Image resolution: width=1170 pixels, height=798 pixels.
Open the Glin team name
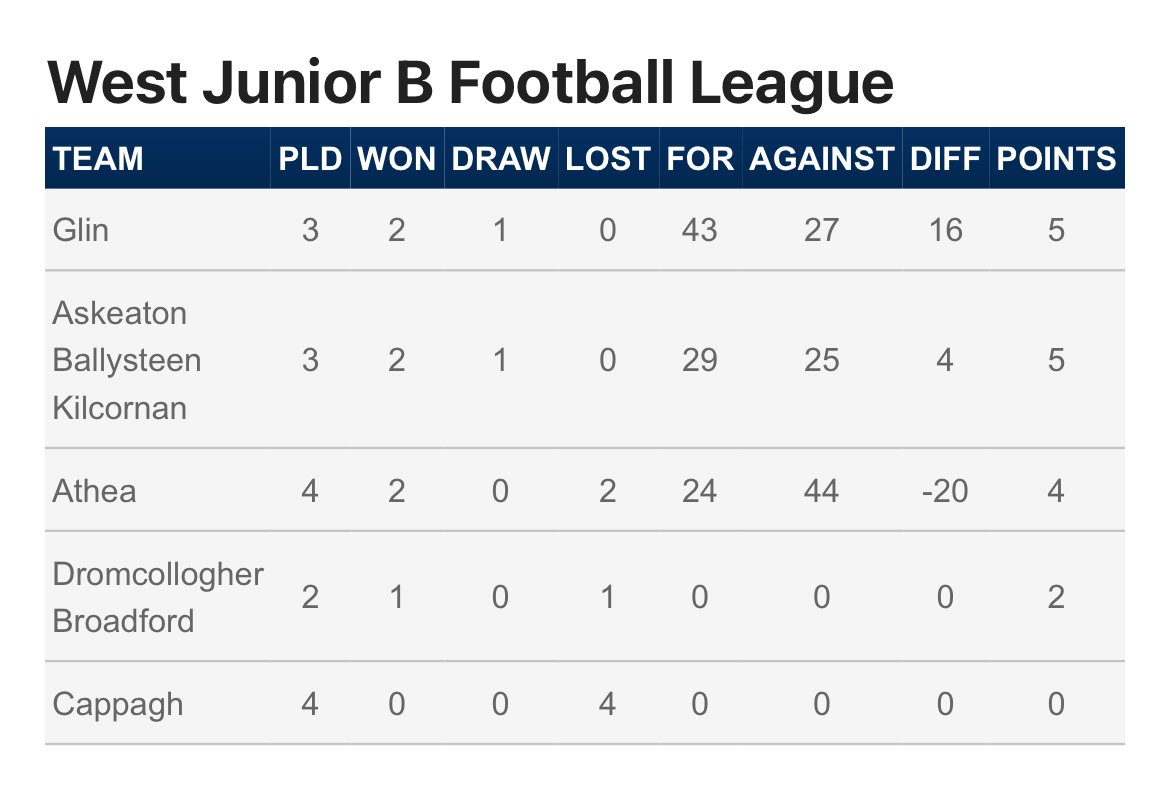point(81,231)
